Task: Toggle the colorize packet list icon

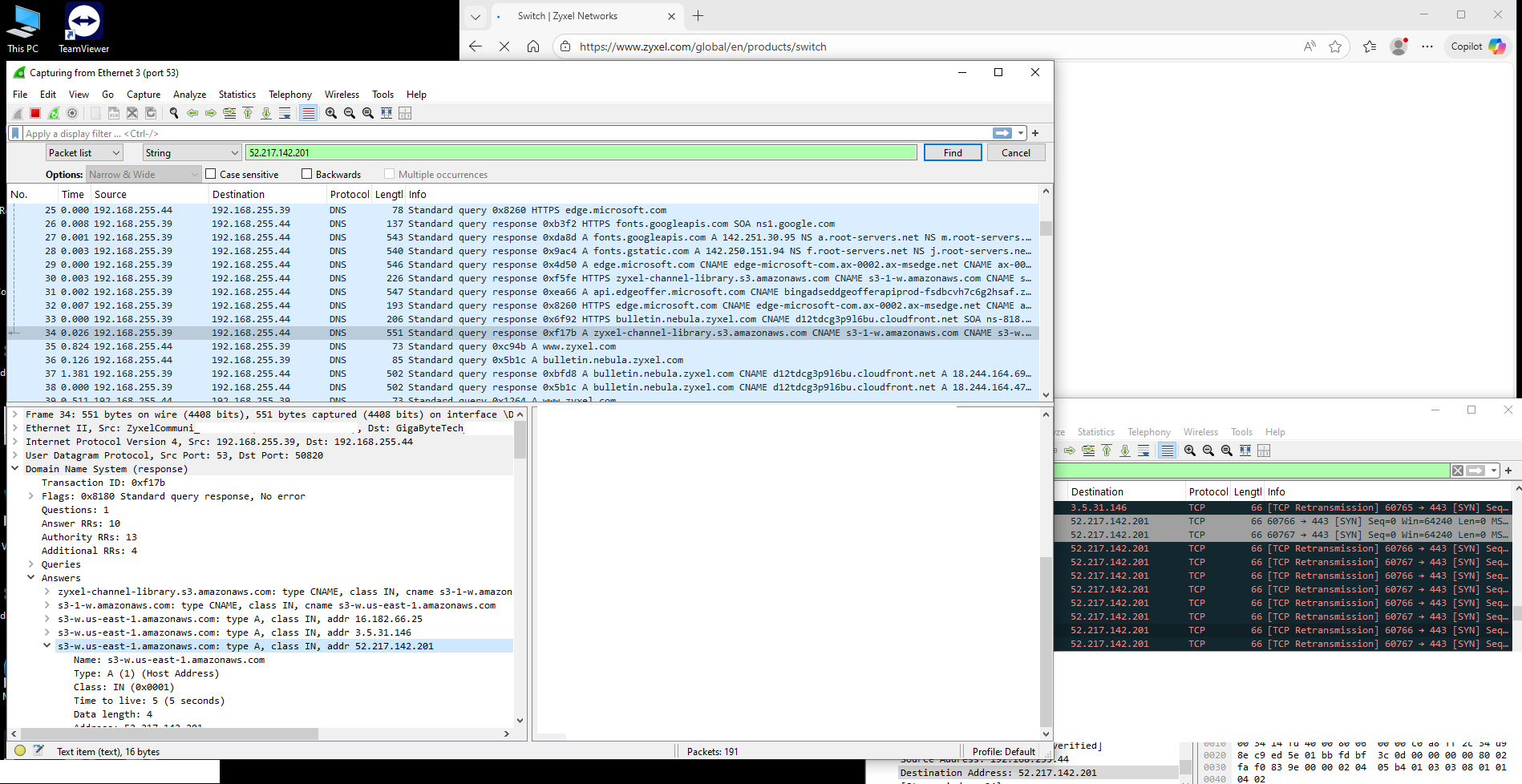Action: coord(308,113)
